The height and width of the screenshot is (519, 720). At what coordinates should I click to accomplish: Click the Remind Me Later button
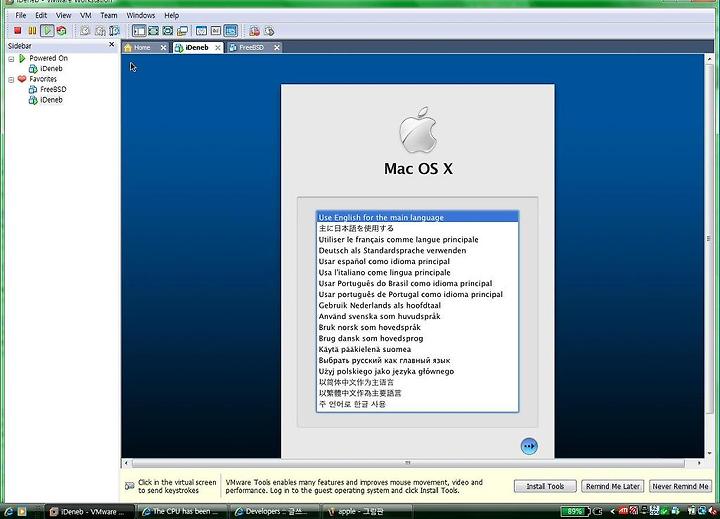pos(613,486)
